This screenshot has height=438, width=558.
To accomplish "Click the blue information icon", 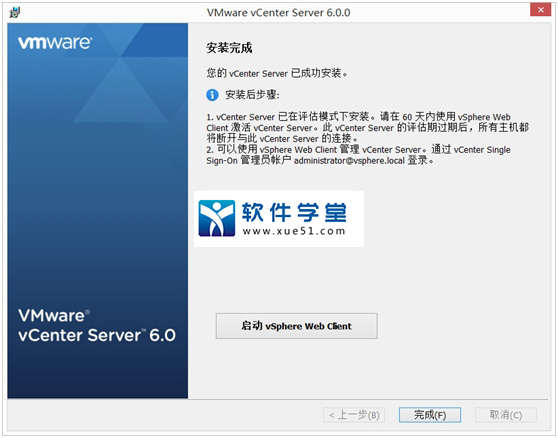I will click(x=212, y=95).
